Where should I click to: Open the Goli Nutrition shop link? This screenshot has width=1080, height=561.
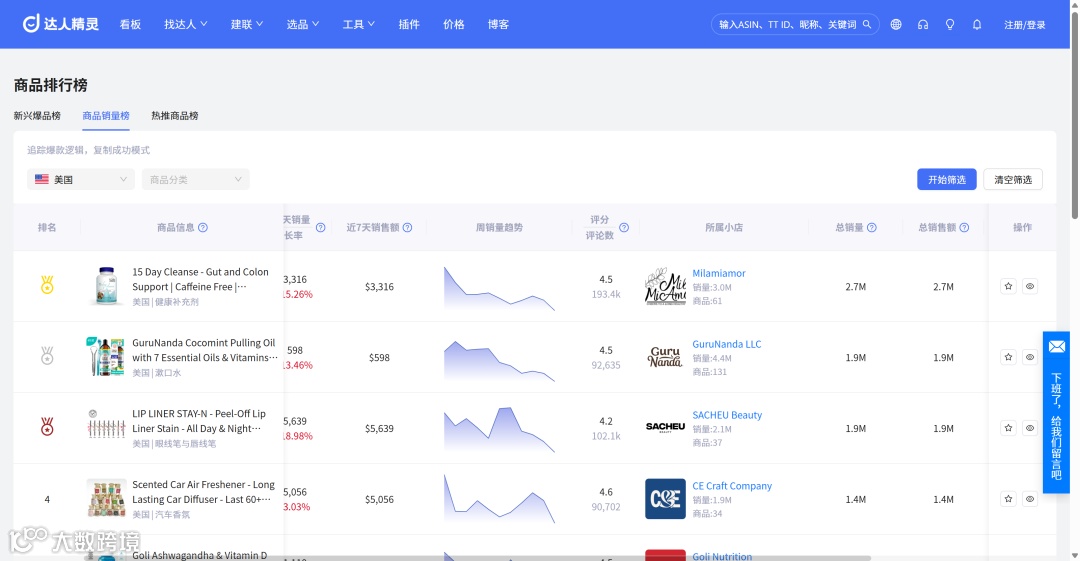(722, 556)
